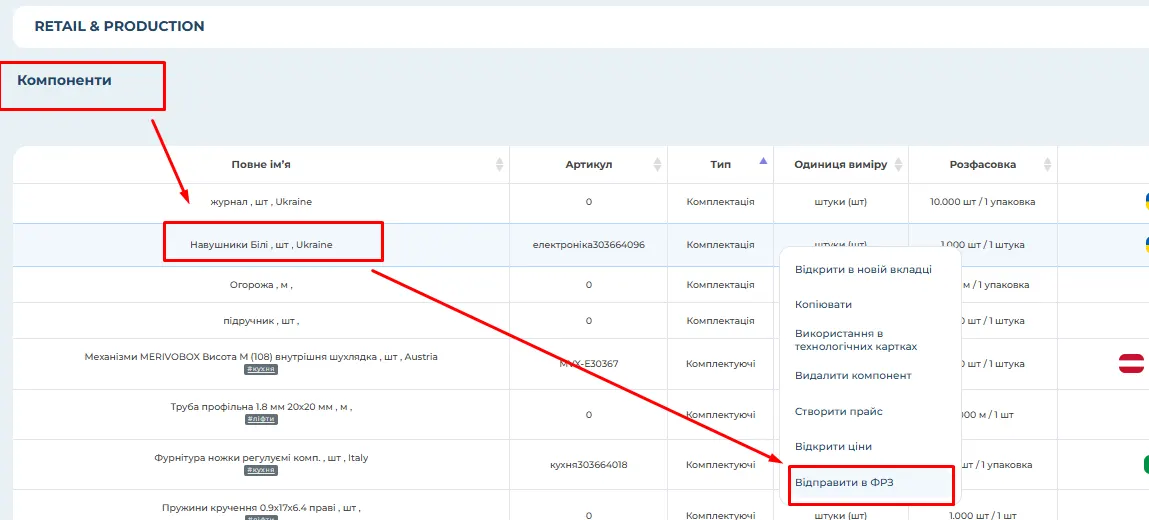Viewport: 1149px width, 520px height.
Task: Click the Розфасовка column header
Action: click(983, 165)
